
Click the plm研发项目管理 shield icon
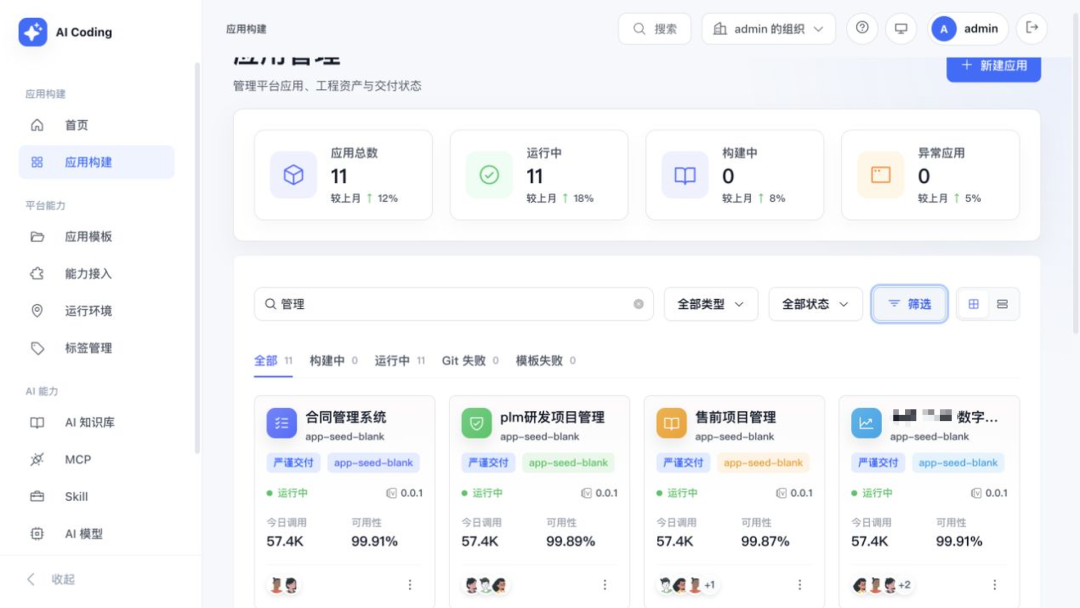[x=477, y=423]
